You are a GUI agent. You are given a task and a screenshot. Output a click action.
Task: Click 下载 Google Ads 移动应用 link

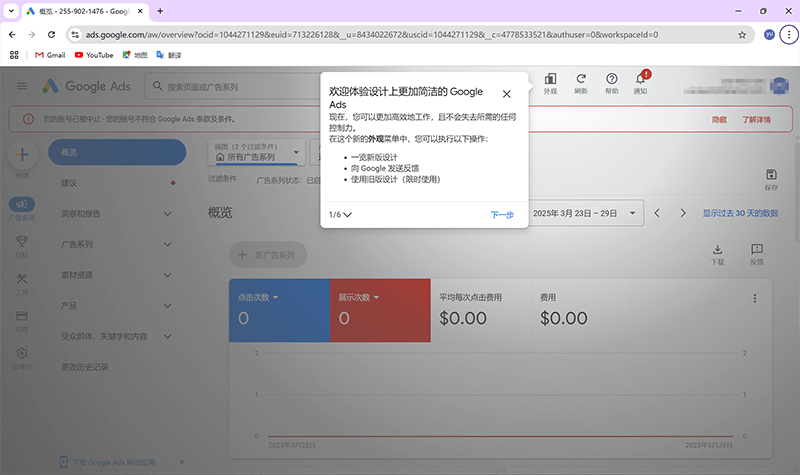(x=114, y=462)
